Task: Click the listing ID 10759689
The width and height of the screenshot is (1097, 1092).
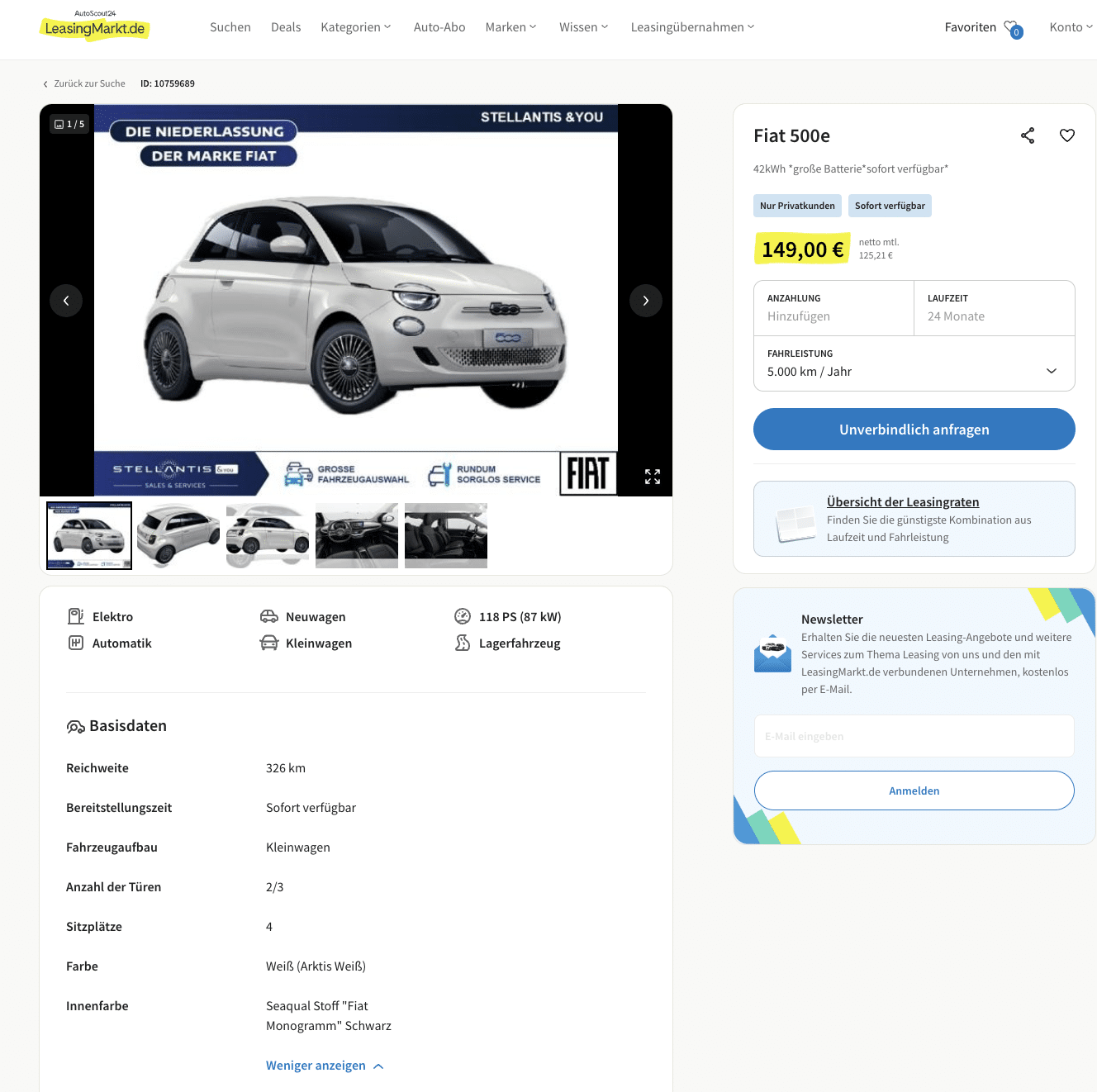Action: 168,83
